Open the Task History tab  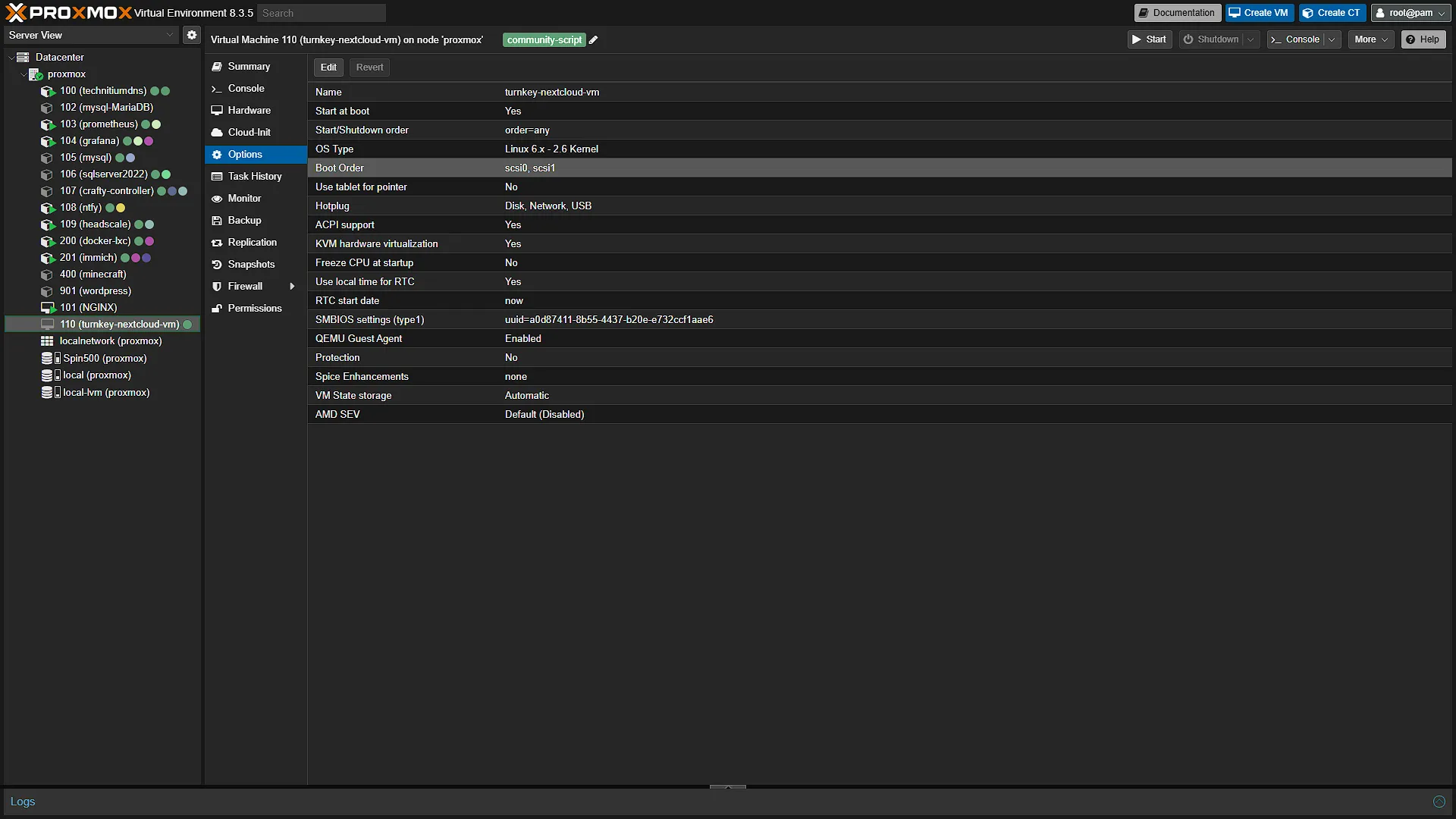pyautogui.click(x=256, y=177)
